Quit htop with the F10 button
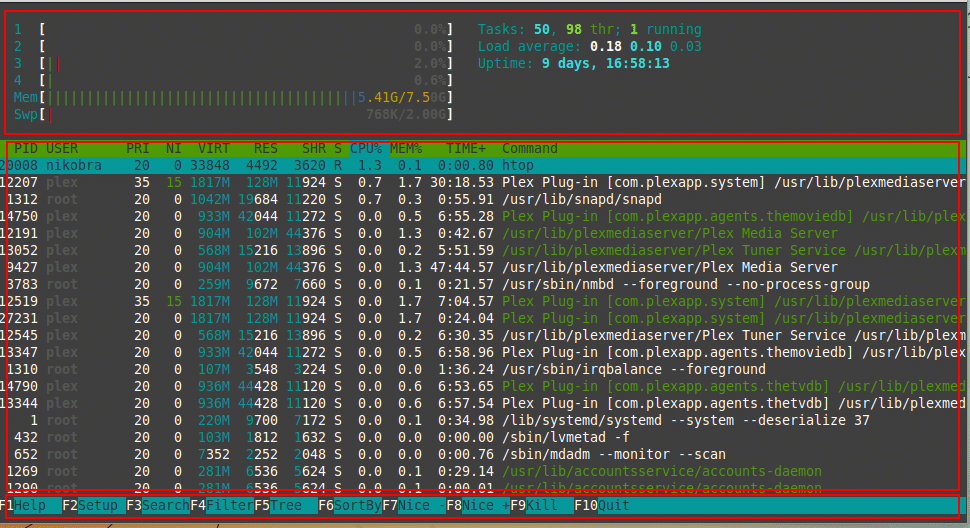Image resolution: width=970 pixels, height=528 pixels. point(601,505)
